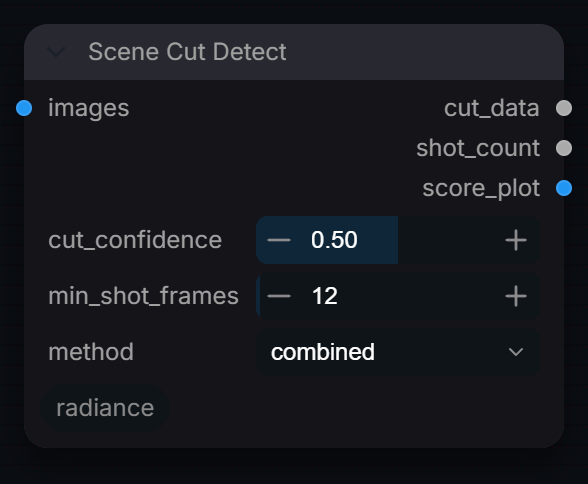This screenshot has width=588, height=484.
Task: Click the images input label
Action: tap(89, 108)
